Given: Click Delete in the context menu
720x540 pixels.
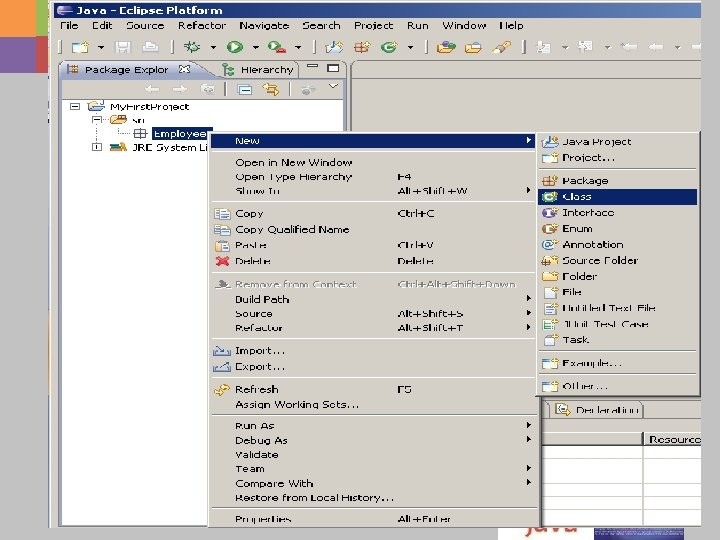Looking at the screenshot, I should coord(373,261).
